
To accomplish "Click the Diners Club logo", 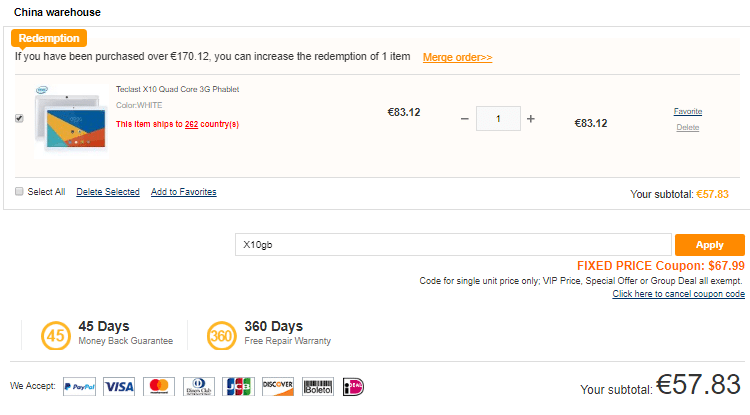I will 198,386.
